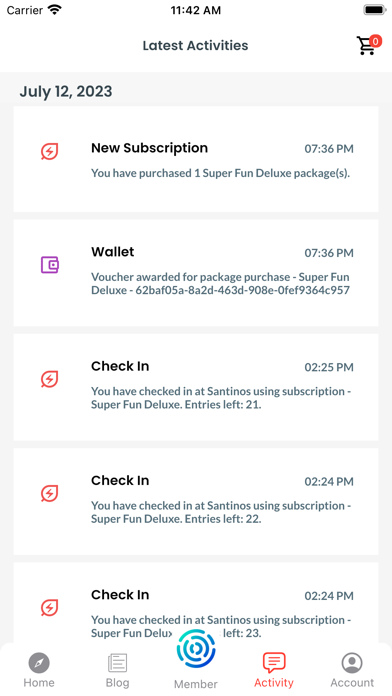This screenshot has height=696, width=392.
Task: Select the Activity chat bubble icon
Action: (274, 663)
